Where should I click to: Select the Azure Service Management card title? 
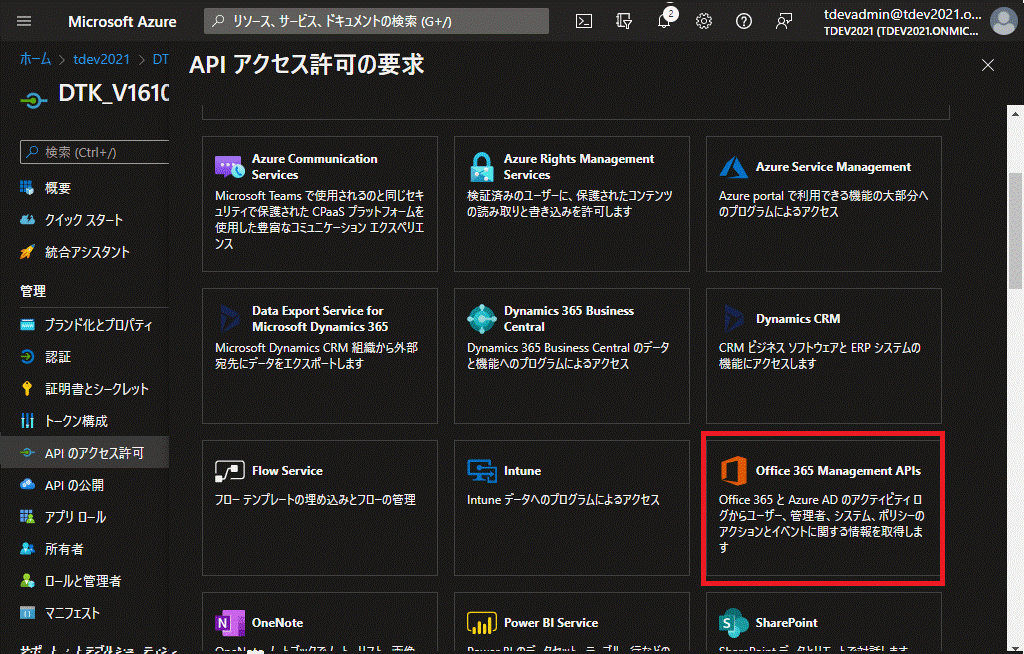(x=833, y=167)
